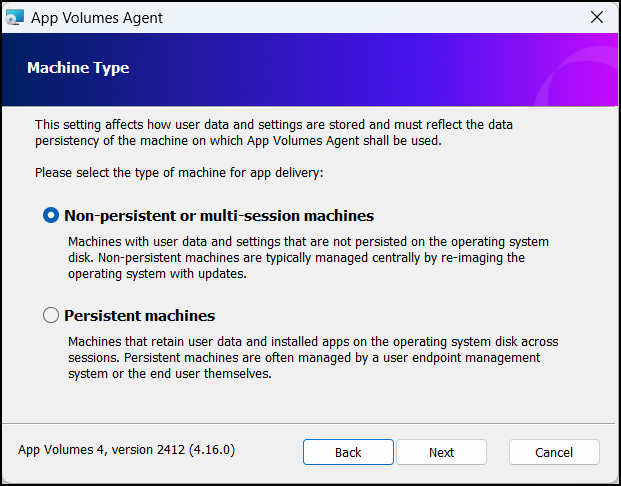Click the paragraph 'This setting affects how user data'
Screen dimensions: 621x486
click(x=274, y=133)
